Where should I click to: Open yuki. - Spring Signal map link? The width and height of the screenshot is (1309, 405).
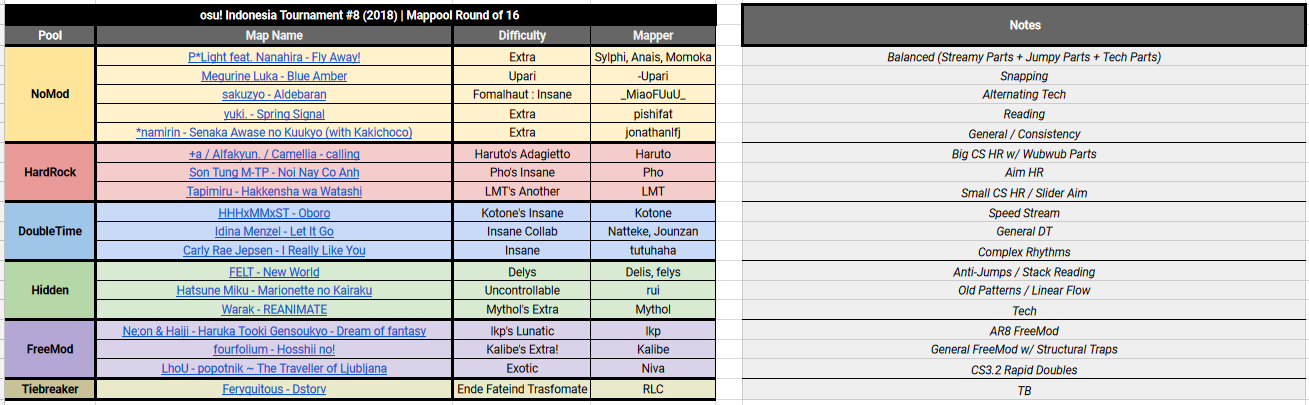click(274, 114)
